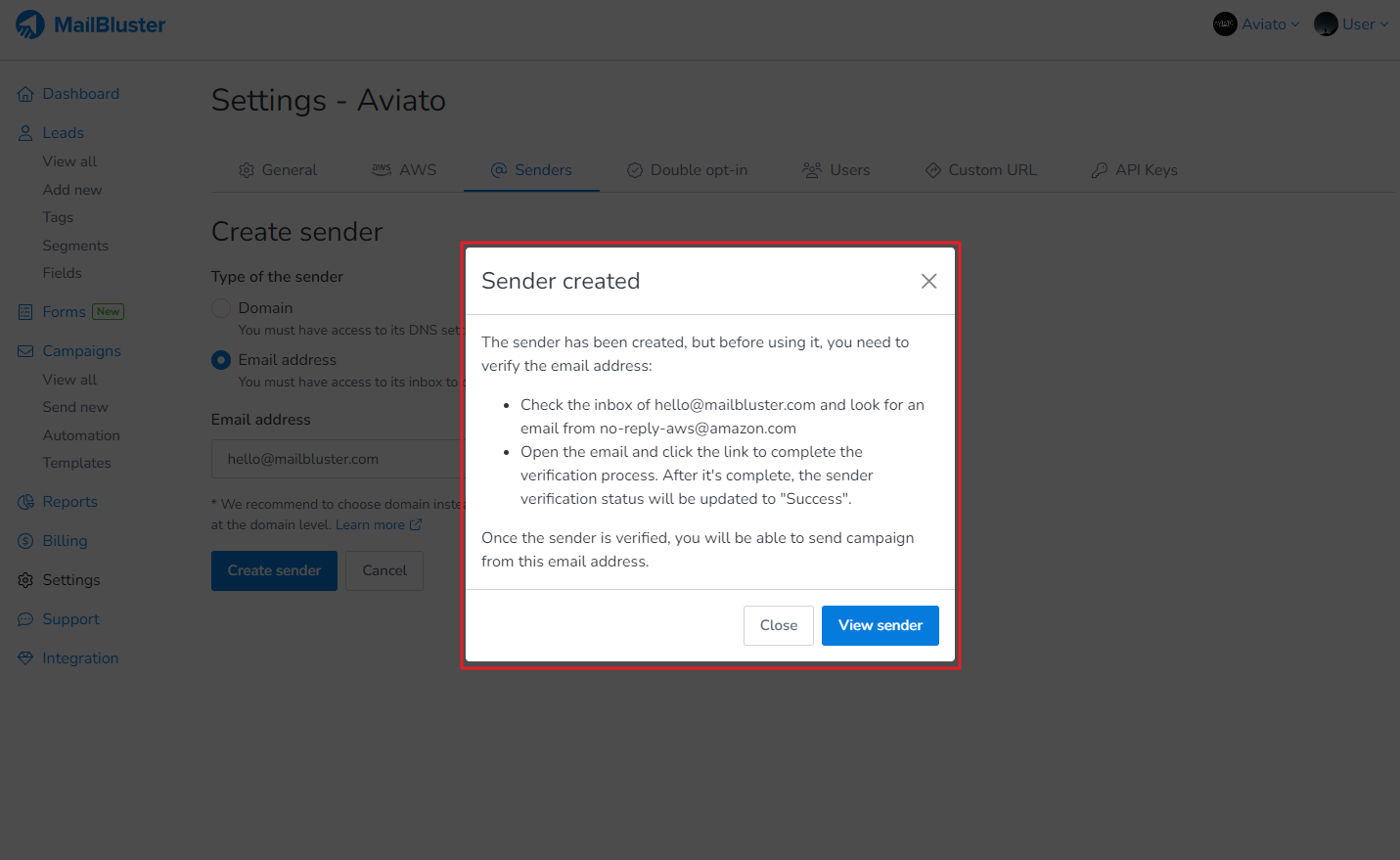The width and height of the screenshot is (1400, 860).
Task: Switch to the Double opt-in tab
Action: coord(687,170)
